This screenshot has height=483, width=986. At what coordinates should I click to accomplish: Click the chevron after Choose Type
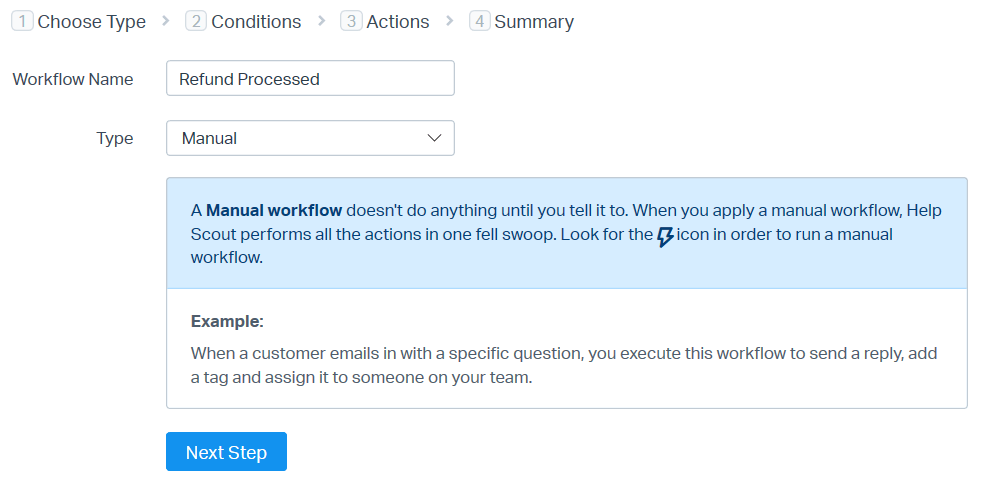pyautogui.click(x=166, y=21)
